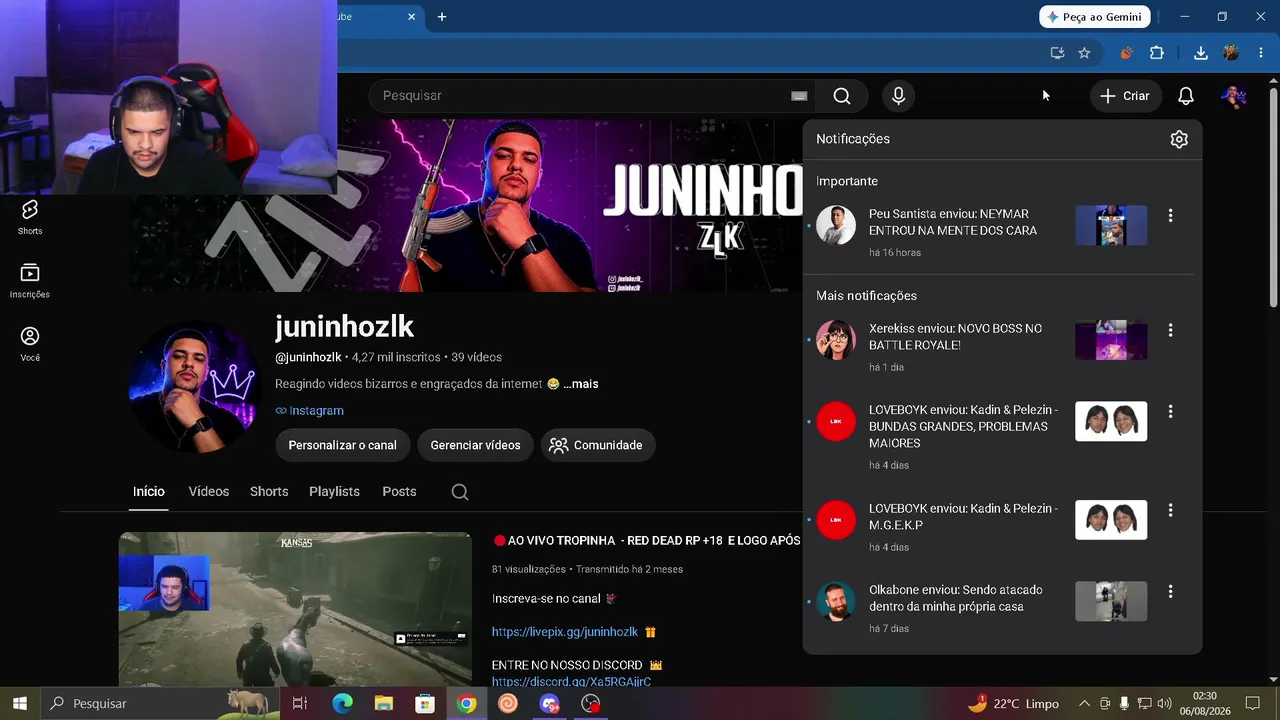The width and height of the screenshot is (1280, 720).
Task: Click the install app icon in address bar
Action: 1057,53
